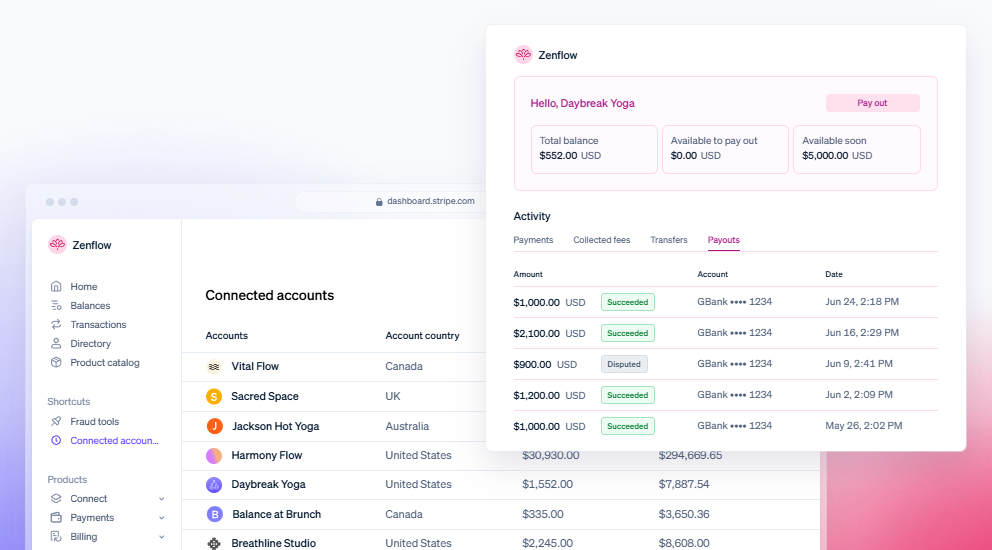Click the Vital Flow account avatar
The width and height of the screenshot is (992, 550).
pos(214,366)
